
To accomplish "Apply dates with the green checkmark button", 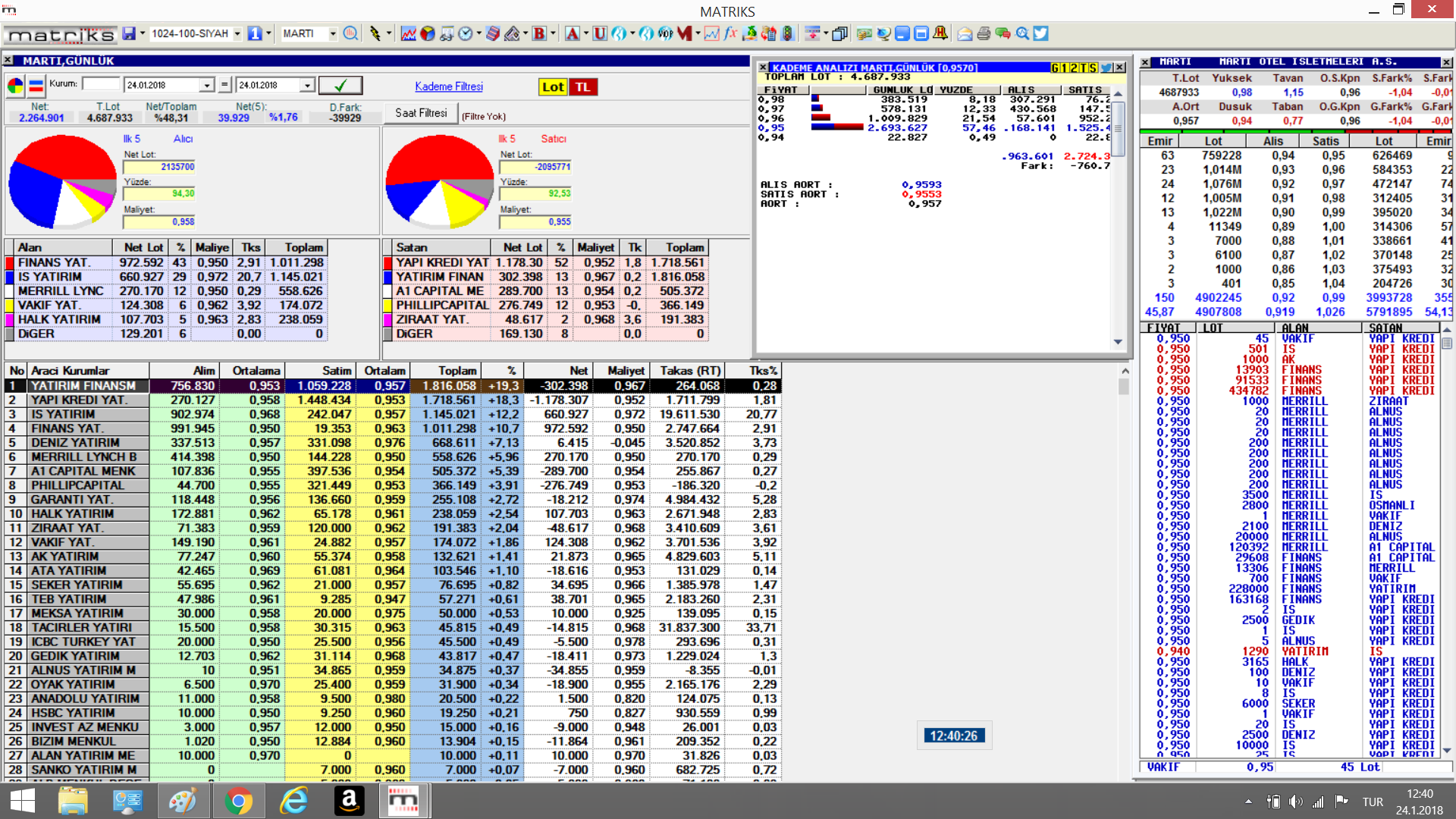I will tap(340, 86).
